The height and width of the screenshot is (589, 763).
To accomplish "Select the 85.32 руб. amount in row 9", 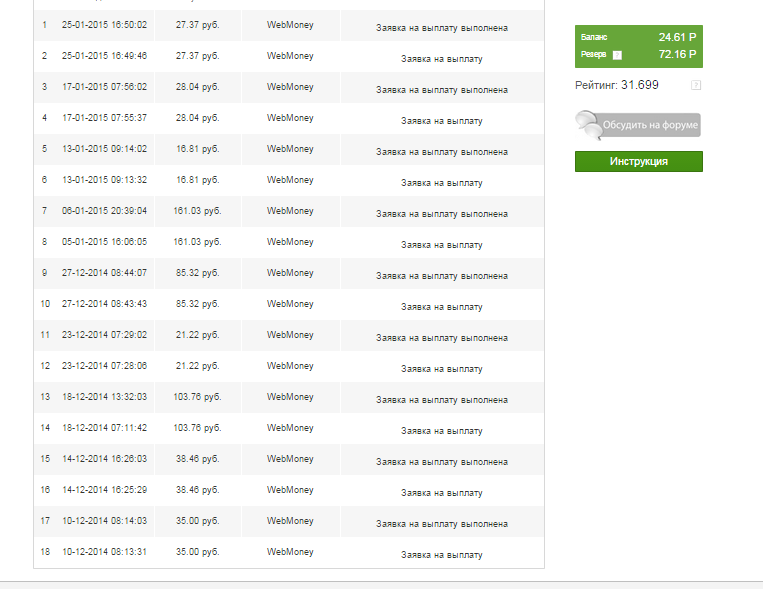I will click(x=197, y=273).
